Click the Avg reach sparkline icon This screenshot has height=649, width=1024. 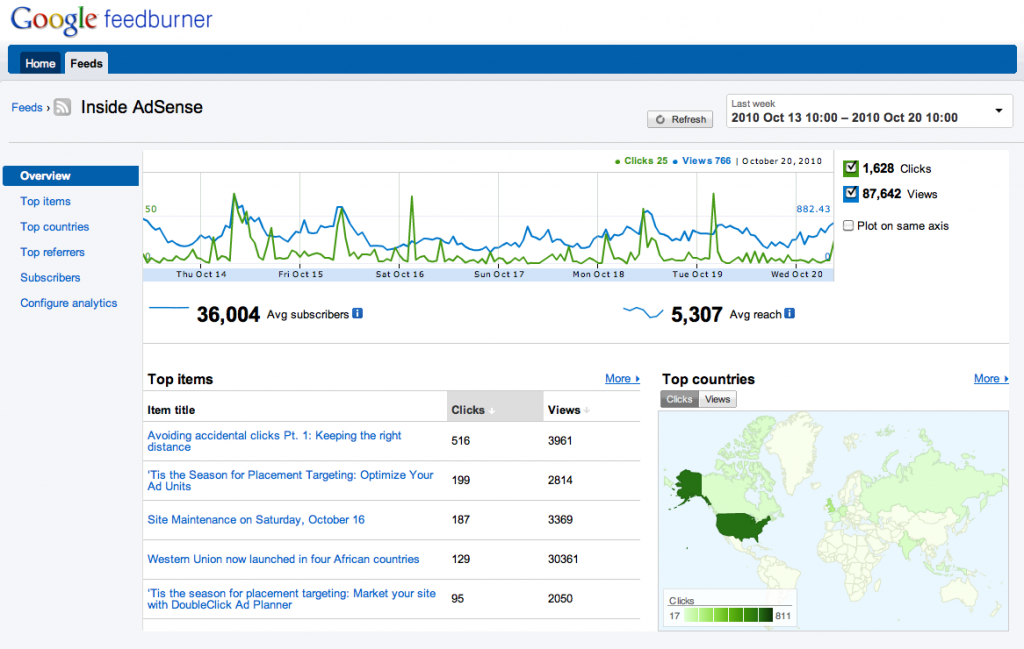tap(643, 312)
